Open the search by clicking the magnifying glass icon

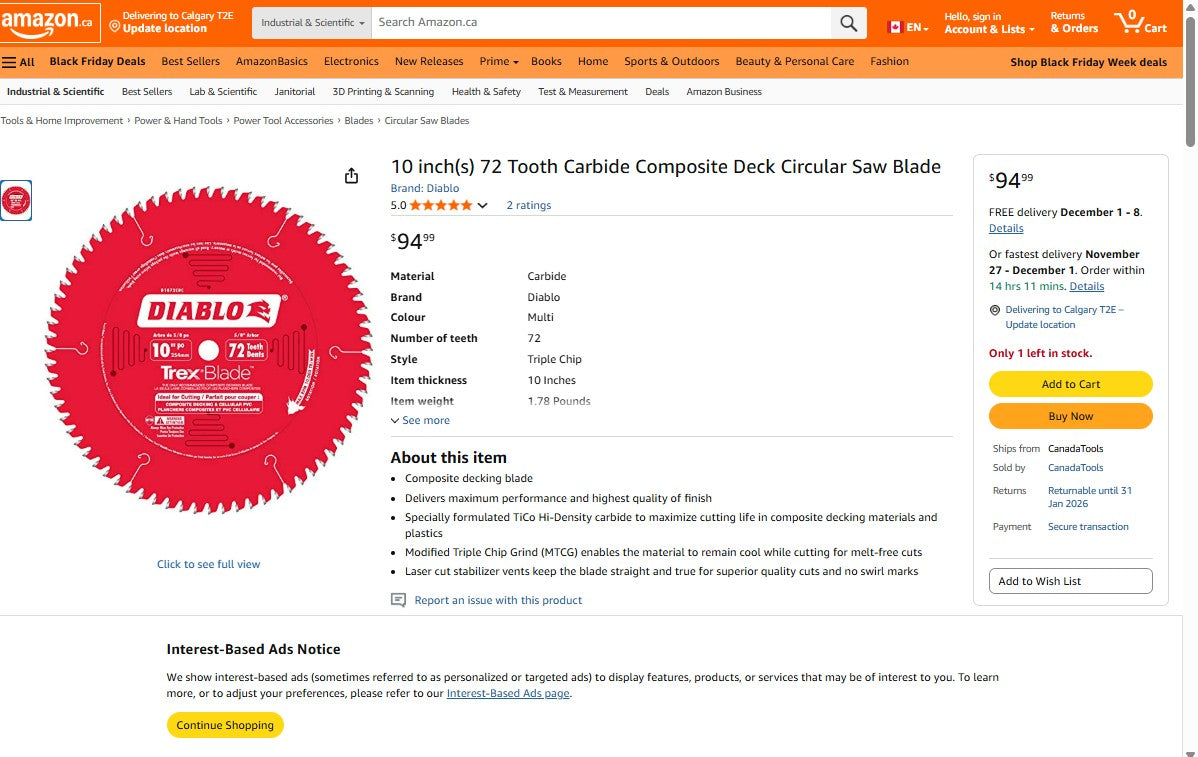[x=848, y=22]
